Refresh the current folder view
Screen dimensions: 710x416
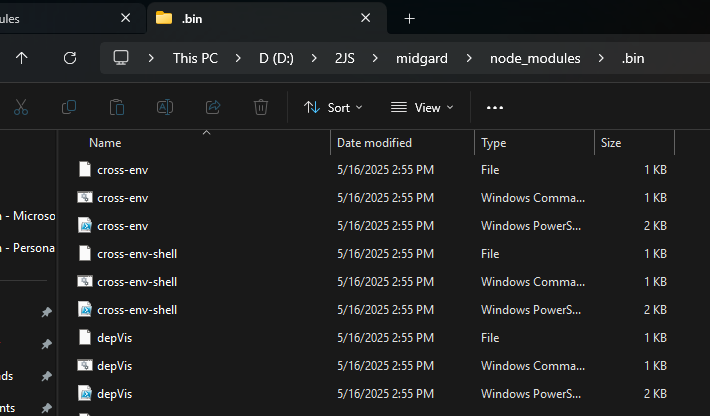click(70, 58)
